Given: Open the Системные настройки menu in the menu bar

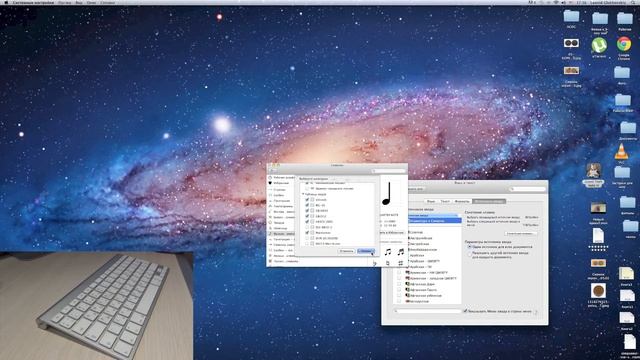Looking at the screenshot, I should click(x=33, y=2).
